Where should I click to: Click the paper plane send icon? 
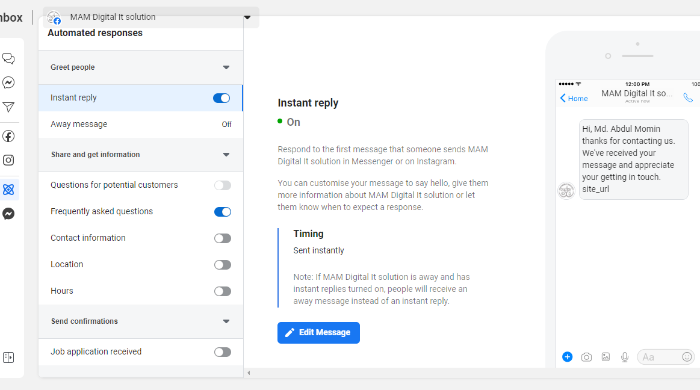tap(8, 107)
